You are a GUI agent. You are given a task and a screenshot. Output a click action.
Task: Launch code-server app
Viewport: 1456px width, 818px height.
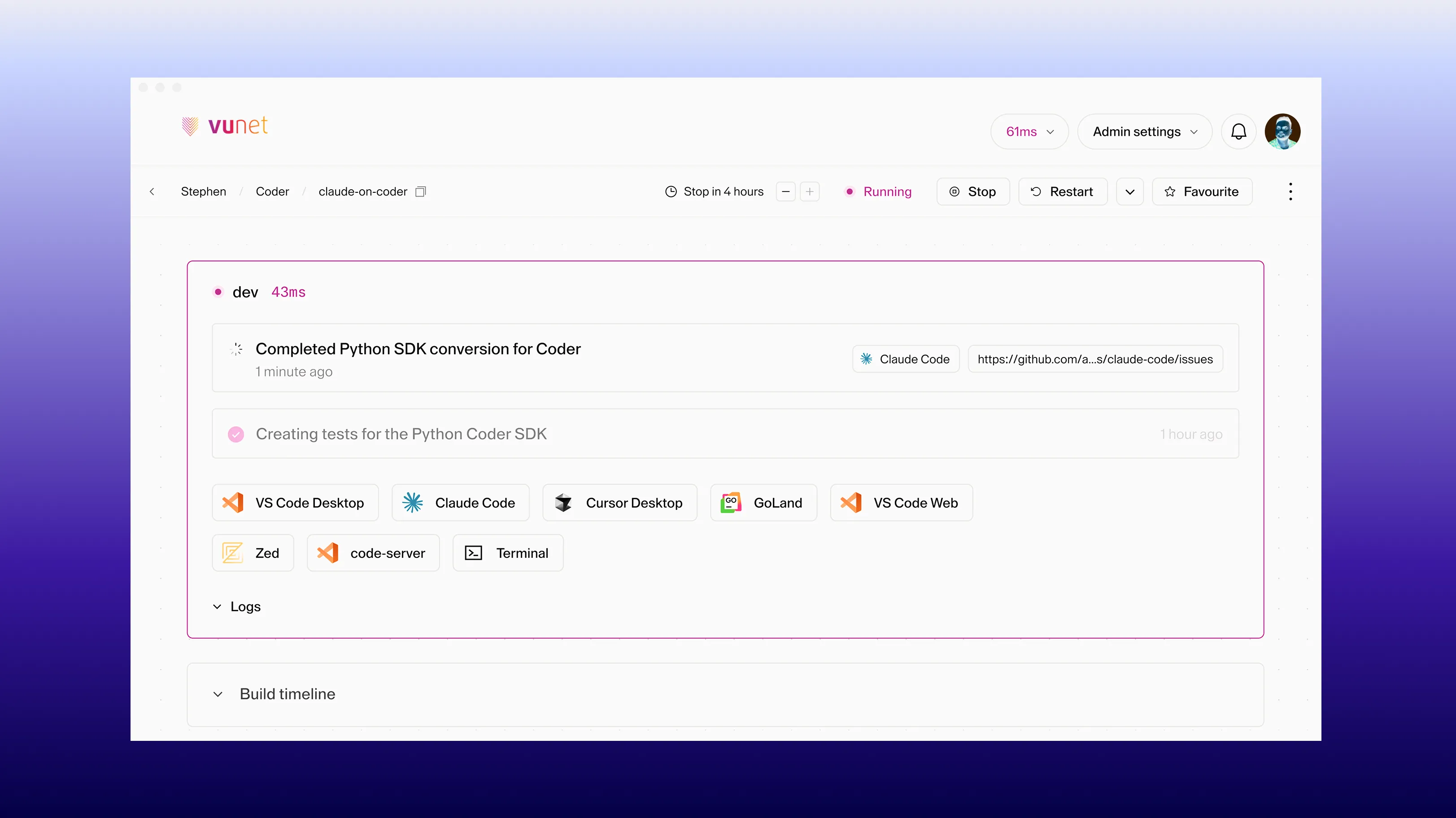(373, 553)
